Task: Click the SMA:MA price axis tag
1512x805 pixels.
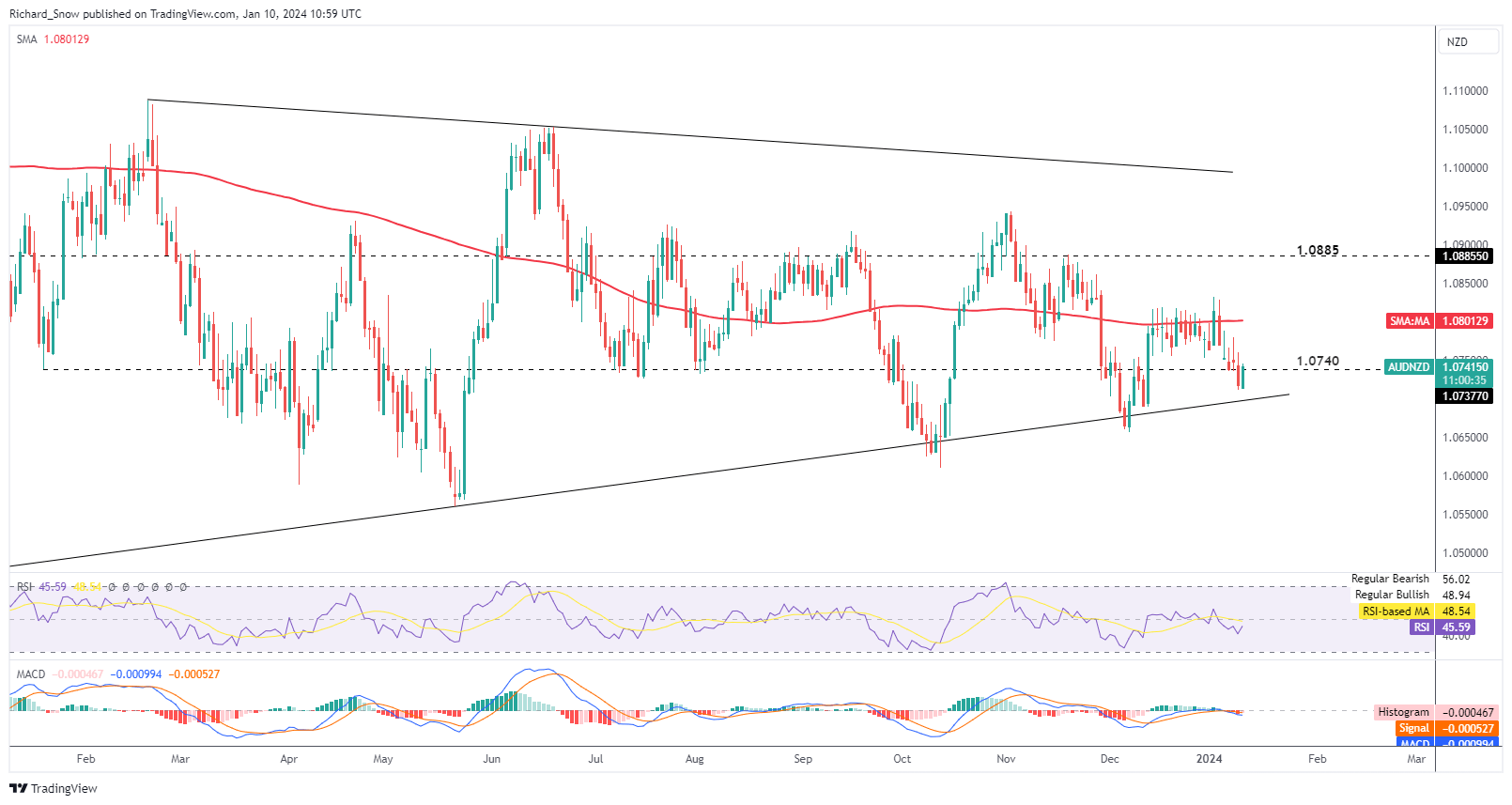Action: pos(1410,321)
